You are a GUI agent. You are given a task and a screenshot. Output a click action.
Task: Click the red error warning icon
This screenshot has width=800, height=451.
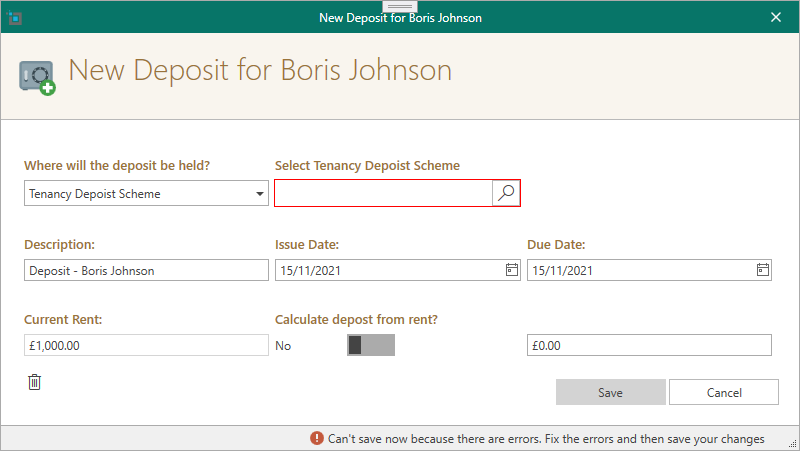(x=317, y=438)
